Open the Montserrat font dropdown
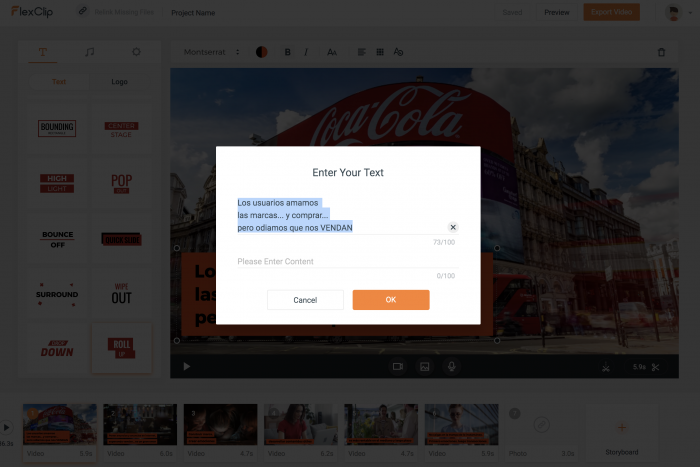This screenshot has width=700, height=467. tap(211, 52)
